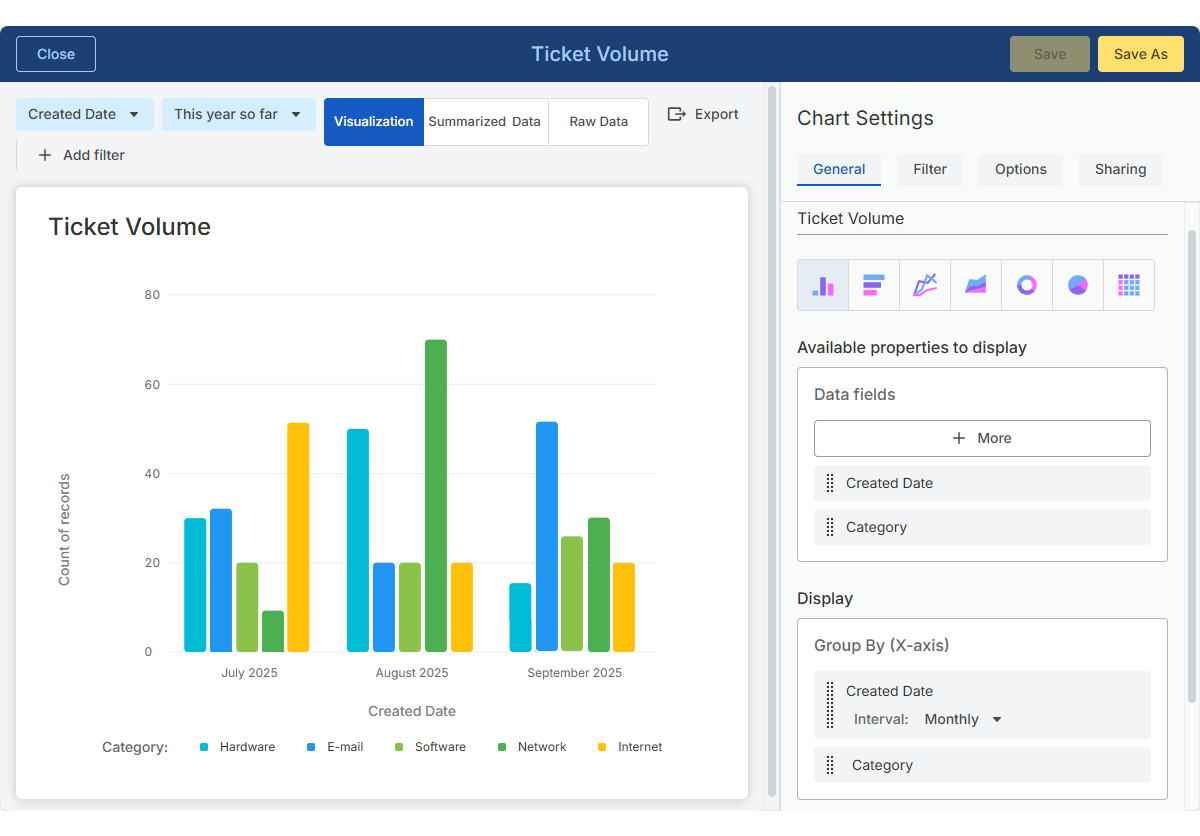Hide Internet series via legend
This screenshot has height=836, width=1200.
click(630, 747)
